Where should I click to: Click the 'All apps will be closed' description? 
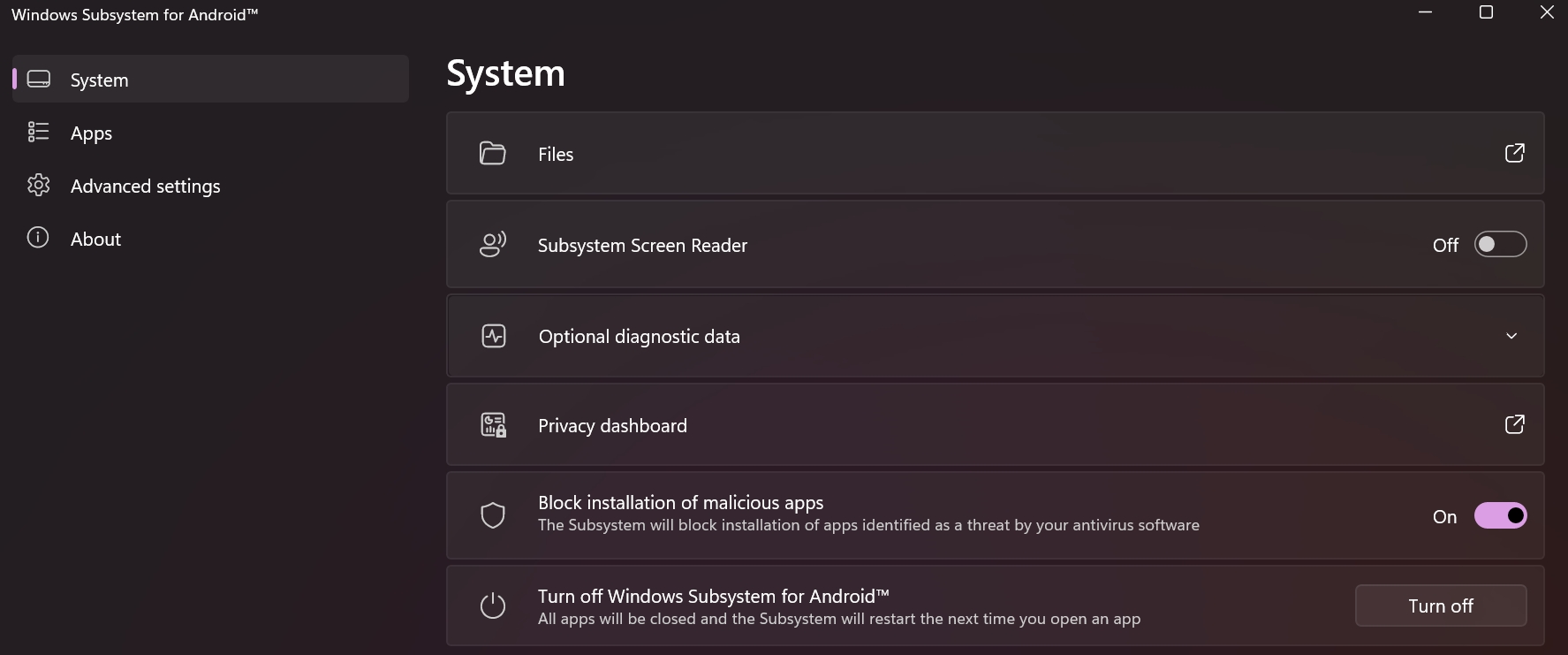(839, 619)
